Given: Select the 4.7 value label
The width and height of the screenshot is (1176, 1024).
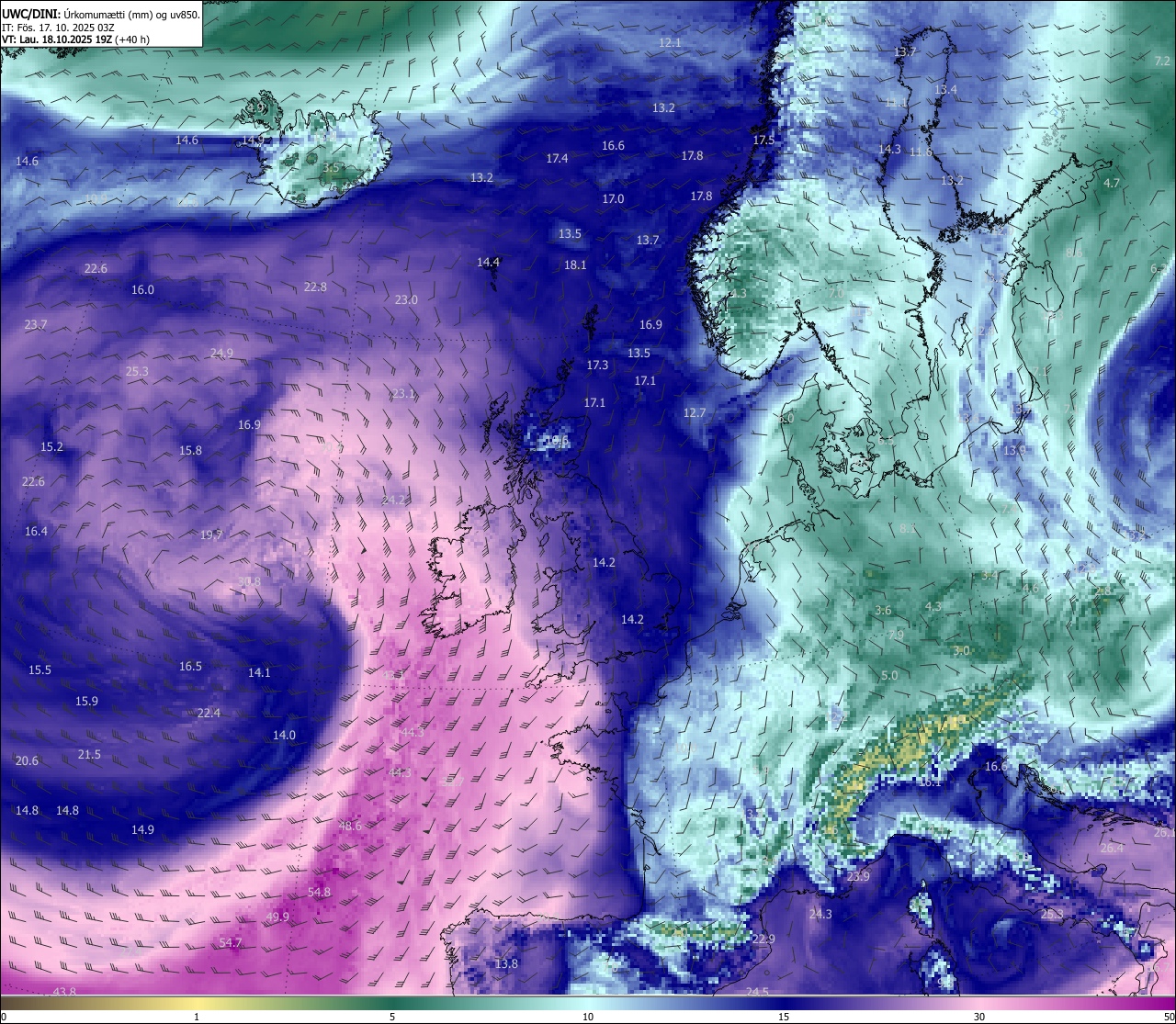Looking at the screenshot, I should tap(1112, 184).
